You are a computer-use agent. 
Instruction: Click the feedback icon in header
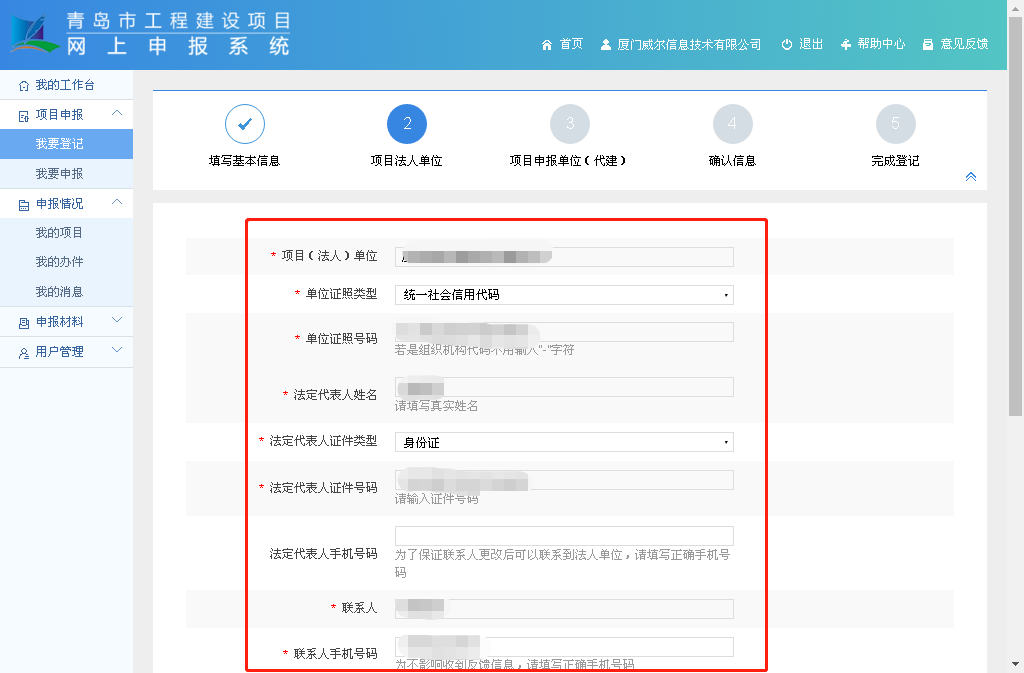point(928,45)
